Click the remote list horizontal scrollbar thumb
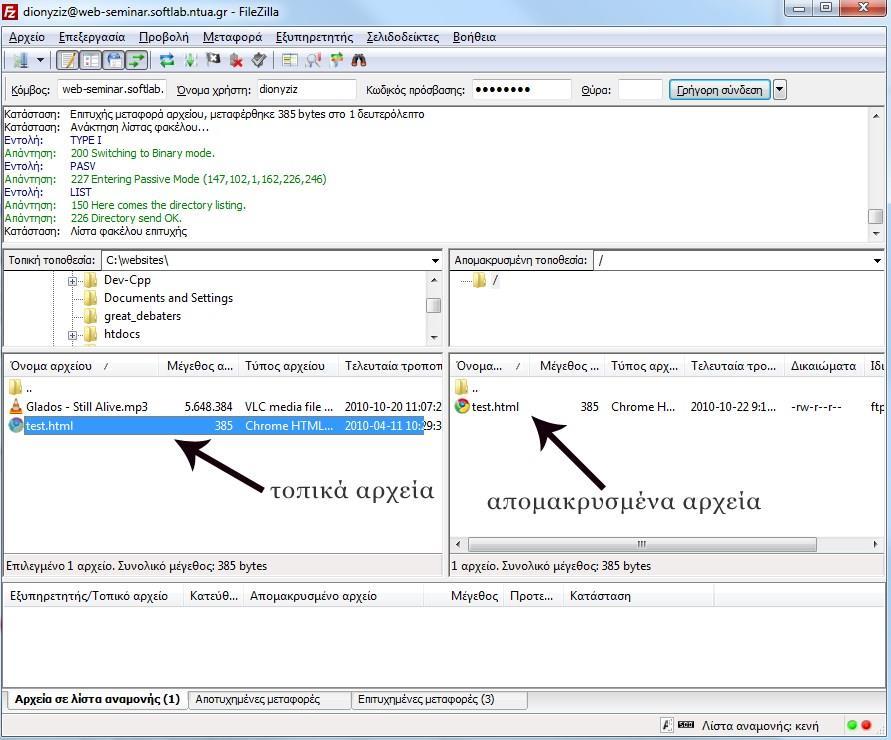This screenshot has height=740, width=891. coord(642,544)
